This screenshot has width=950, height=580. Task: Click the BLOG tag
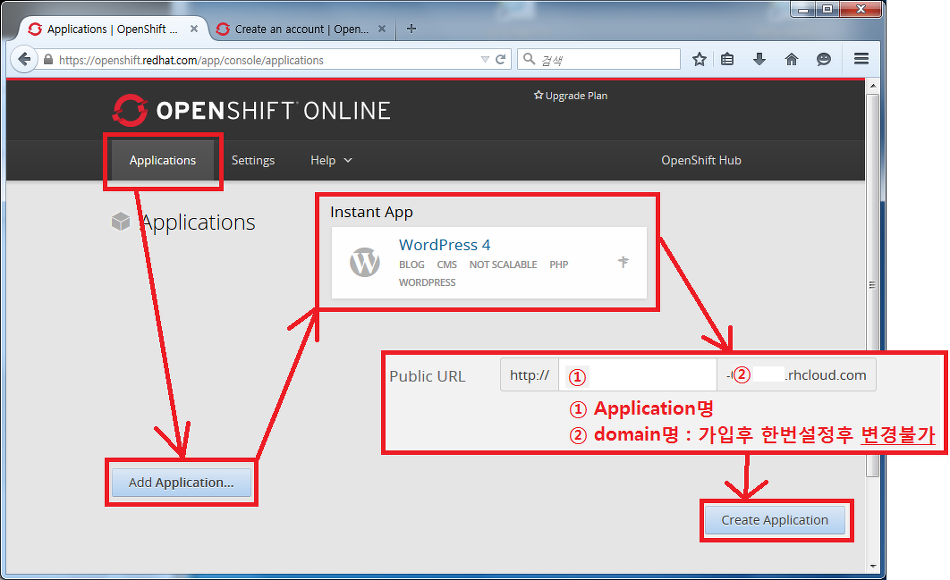411,264
